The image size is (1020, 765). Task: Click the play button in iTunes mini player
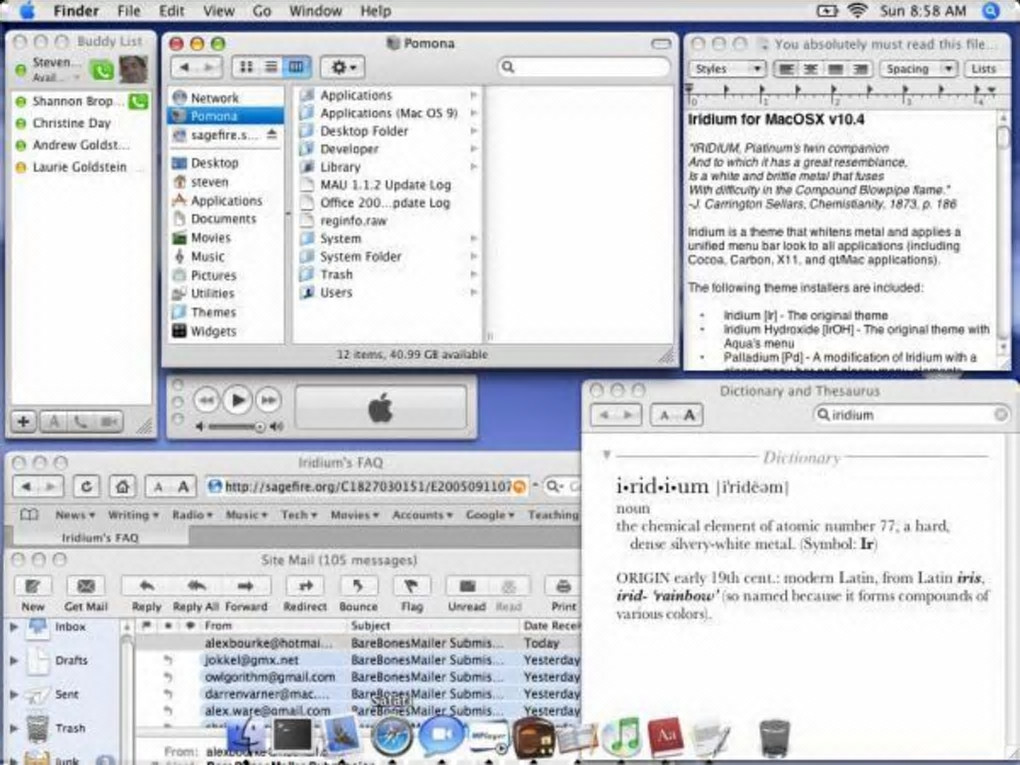click(x=237, y=400)
